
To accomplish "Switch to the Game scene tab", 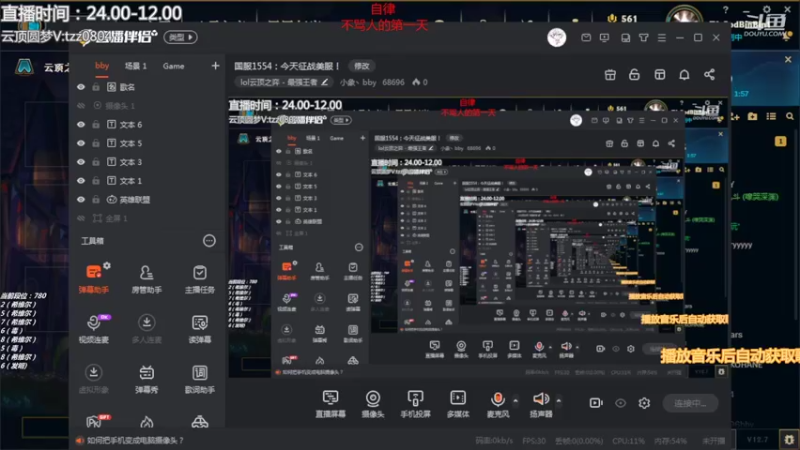I will [x=173, y=66].
